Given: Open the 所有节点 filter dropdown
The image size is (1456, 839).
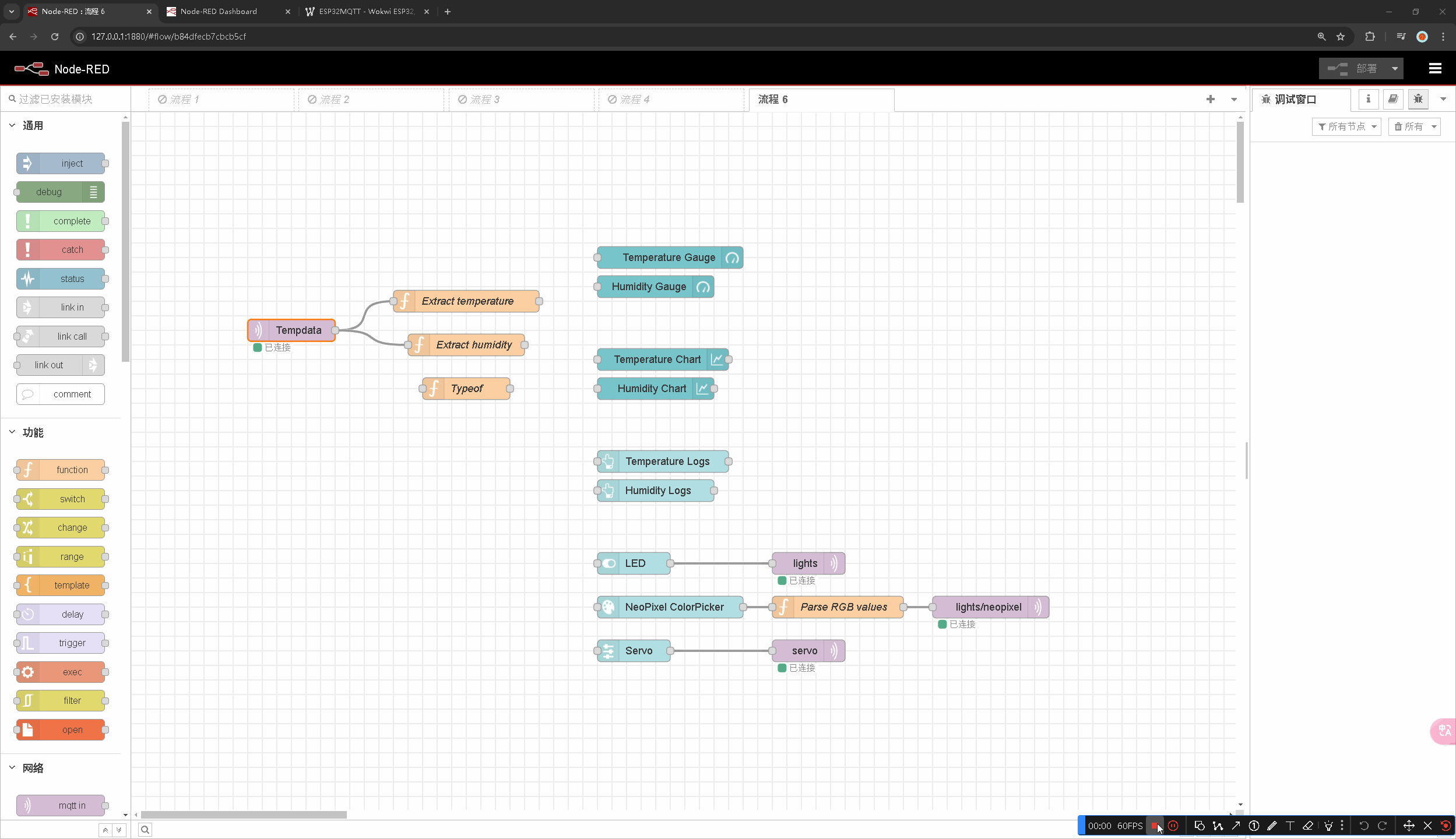Looking at the screenshot, I should point(1346,126).
